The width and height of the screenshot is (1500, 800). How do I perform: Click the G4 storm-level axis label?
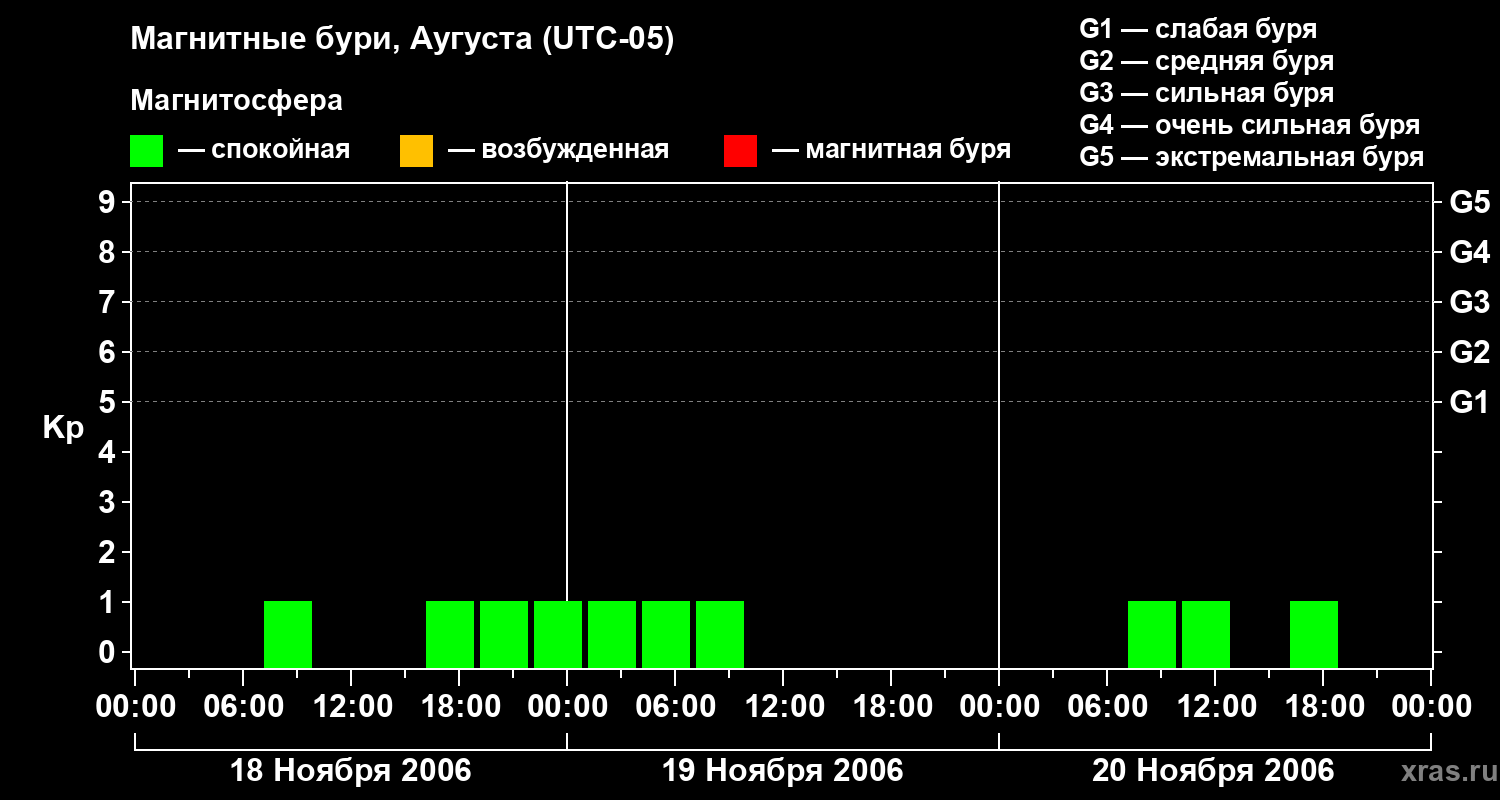[1469, 252]
